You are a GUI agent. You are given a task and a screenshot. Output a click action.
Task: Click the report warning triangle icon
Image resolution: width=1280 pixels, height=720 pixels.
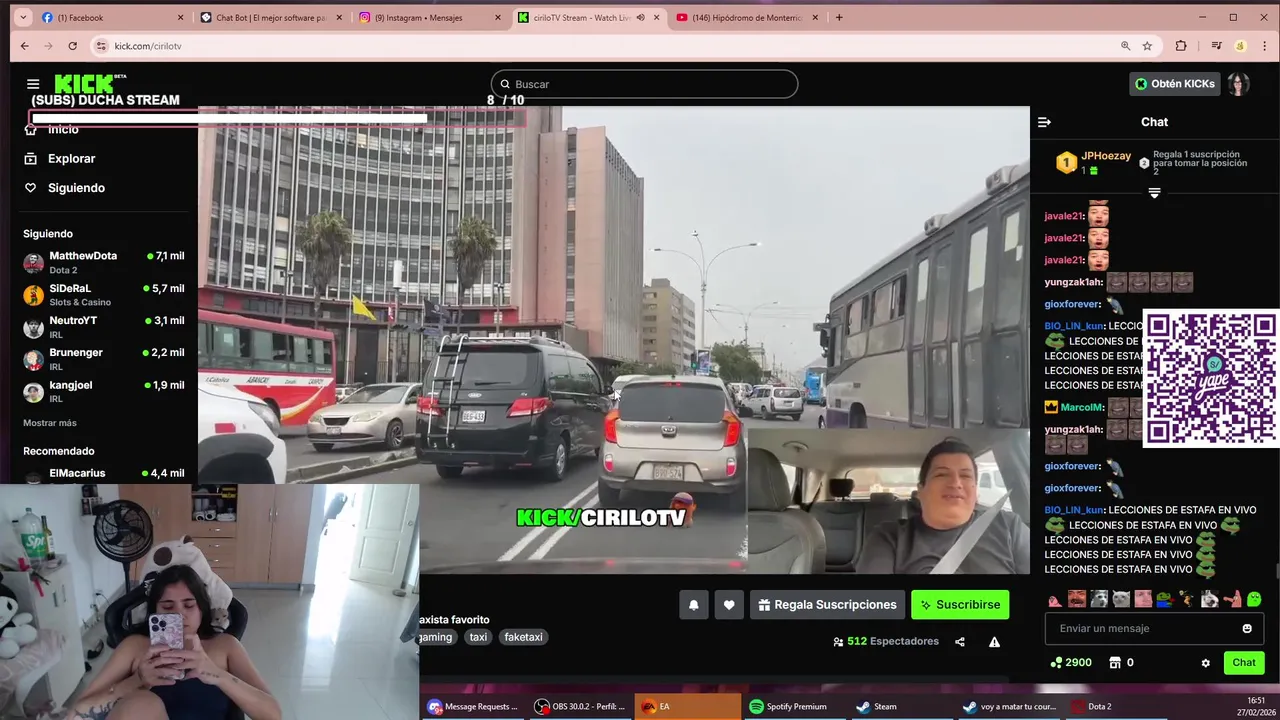pyautogui.click(x=994, y=642)
